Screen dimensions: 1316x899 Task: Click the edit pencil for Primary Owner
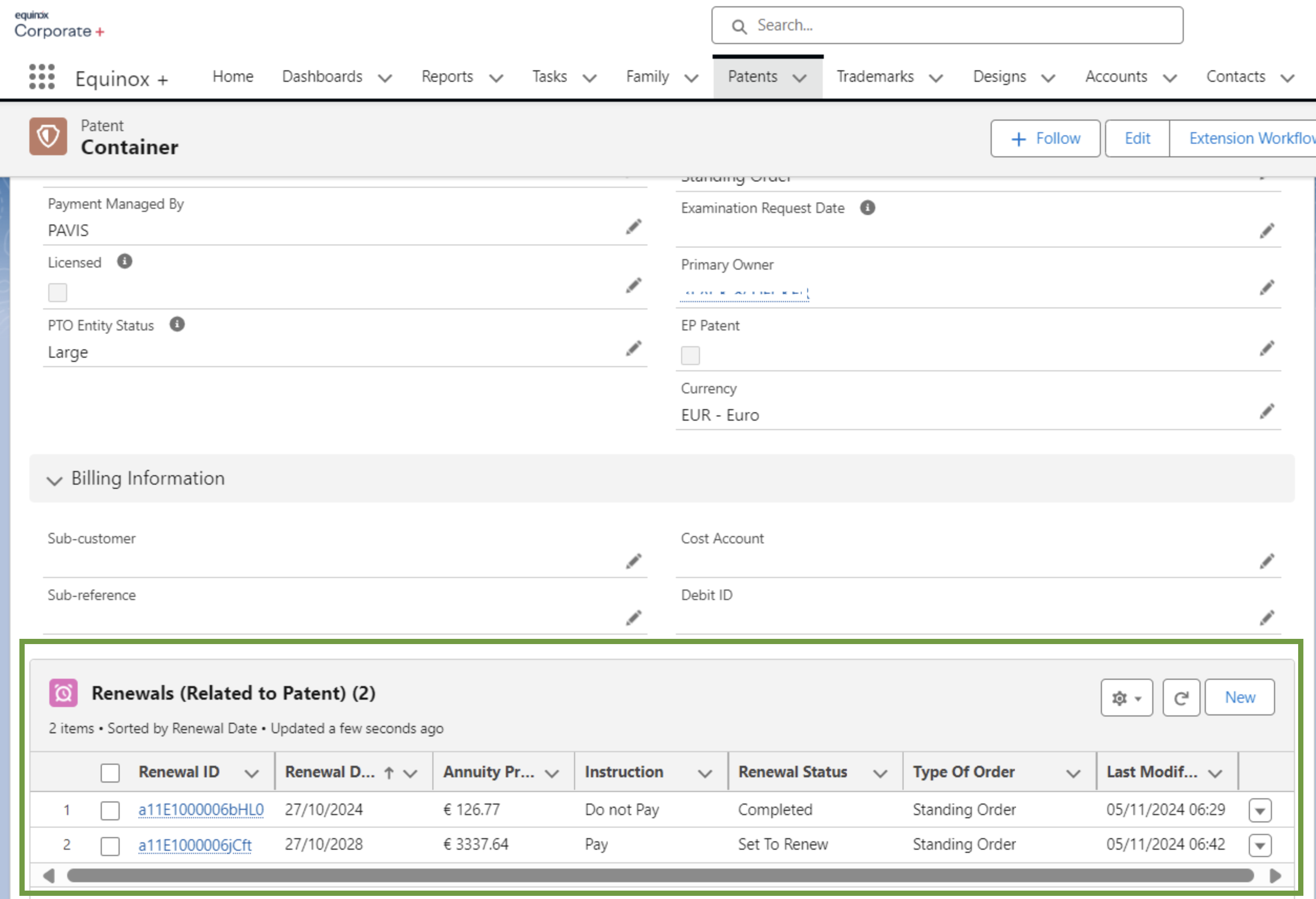click(1267, 287)
